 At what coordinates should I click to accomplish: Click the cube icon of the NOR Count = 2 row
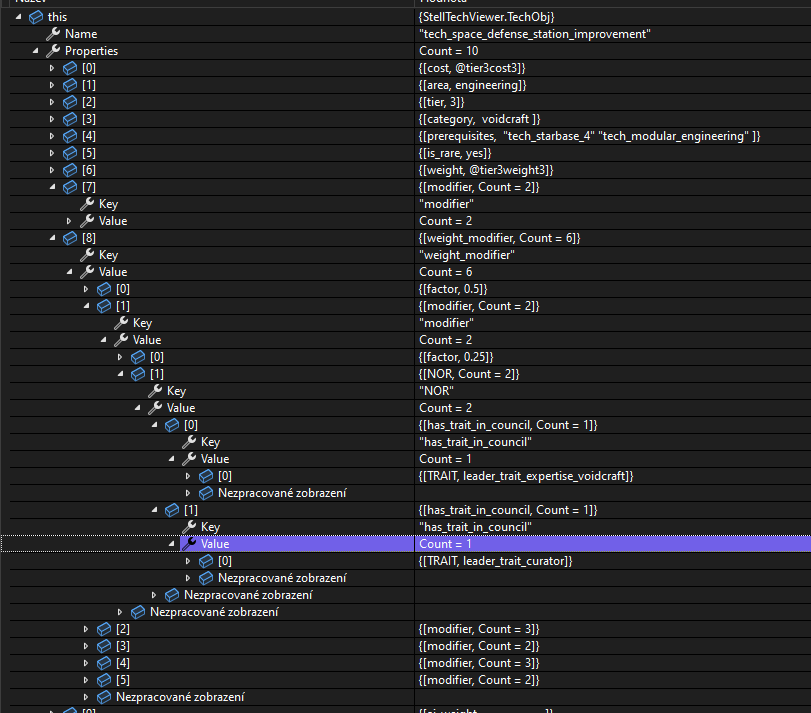138,374
